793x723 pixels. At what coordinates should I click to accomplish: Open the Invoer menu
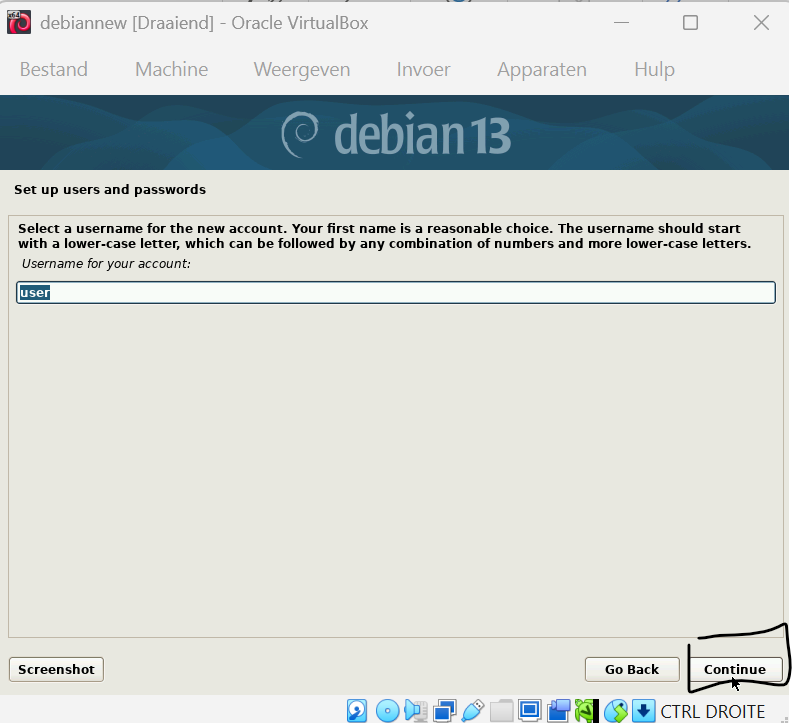pyautogui.click(x=423, y=69)
